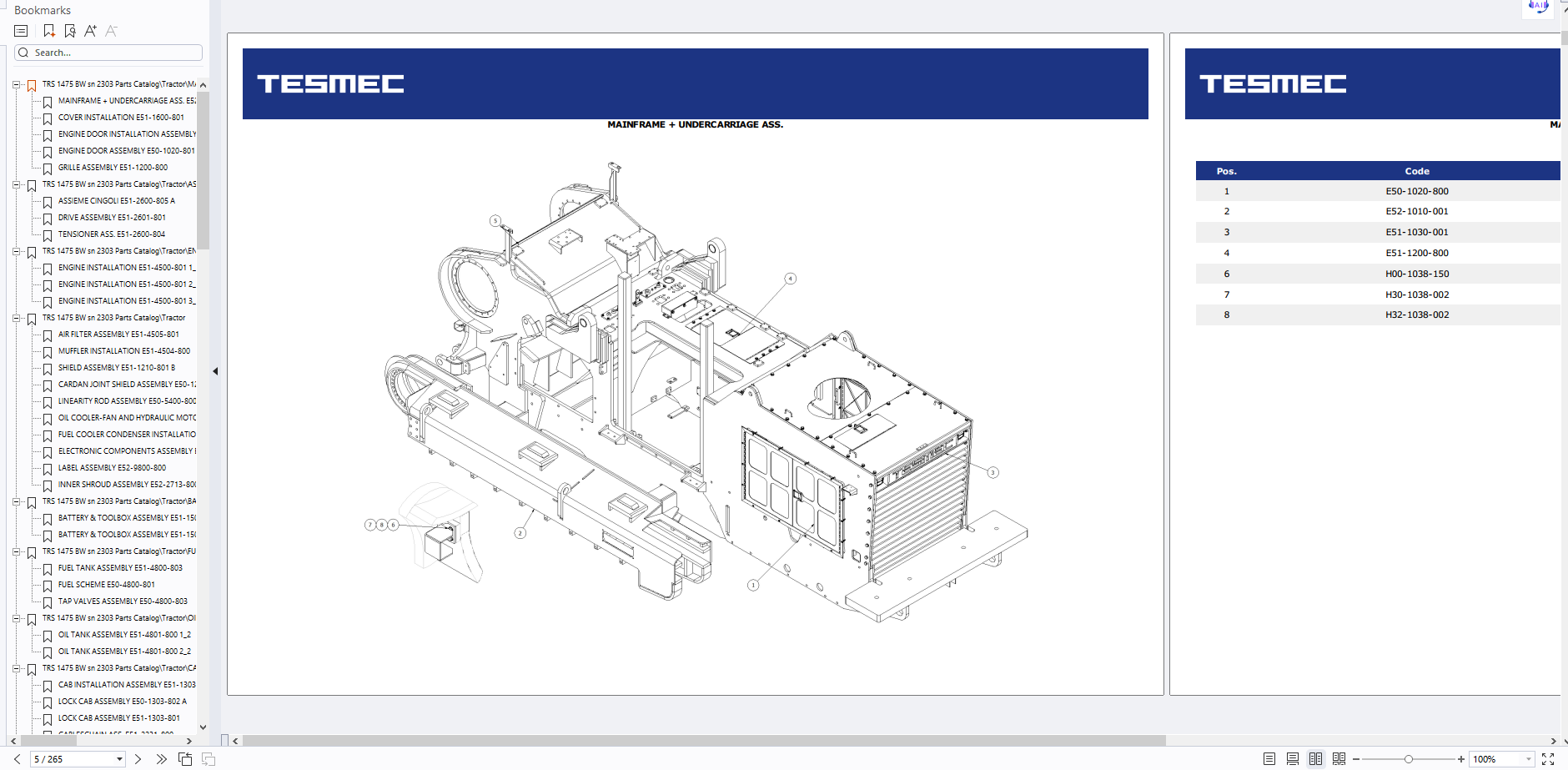Switch to single page view icon
Image resolution: width=1568 pixels, height=770 pixels.
1269,759
